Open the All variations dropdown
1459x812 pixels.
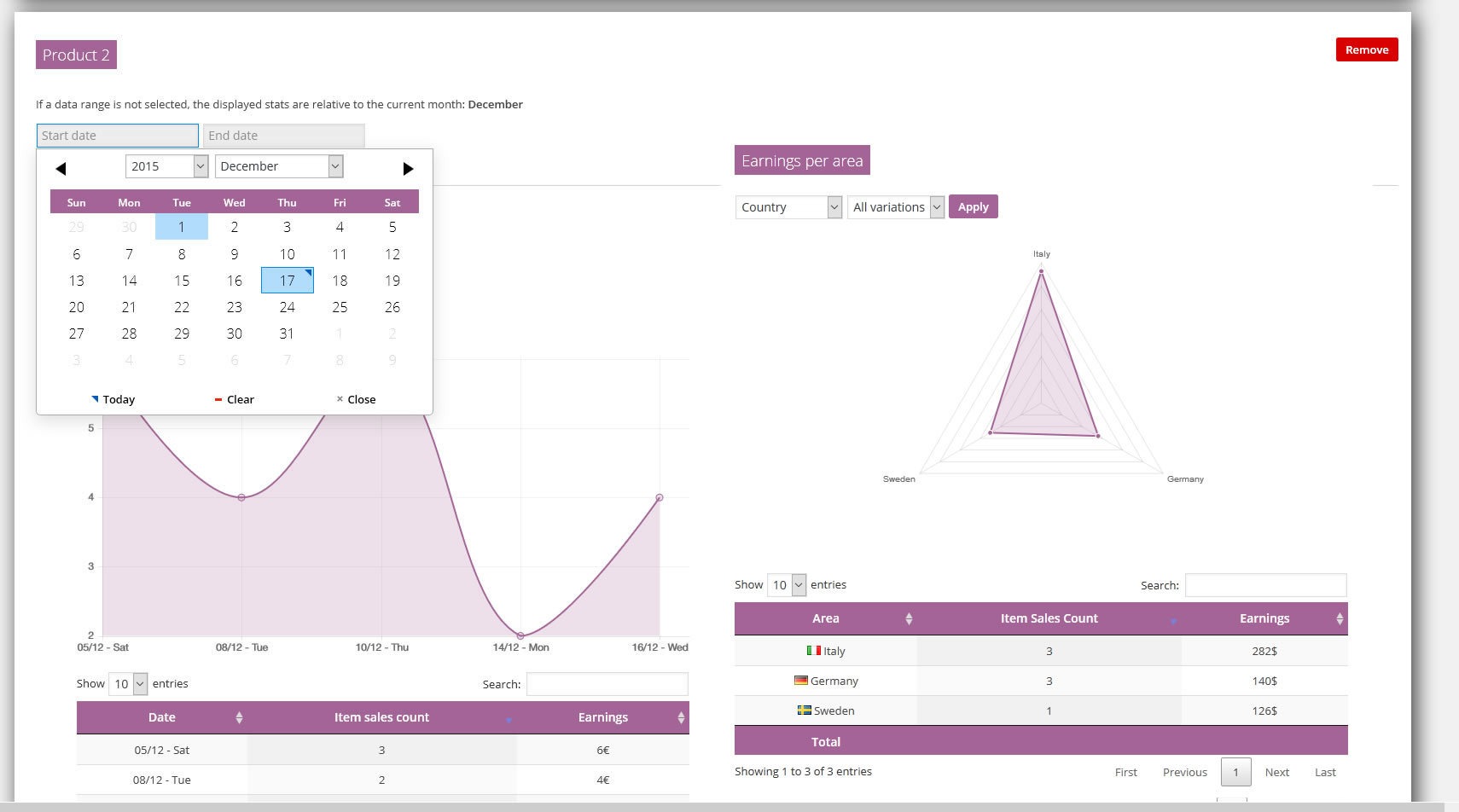click(895, 207)
